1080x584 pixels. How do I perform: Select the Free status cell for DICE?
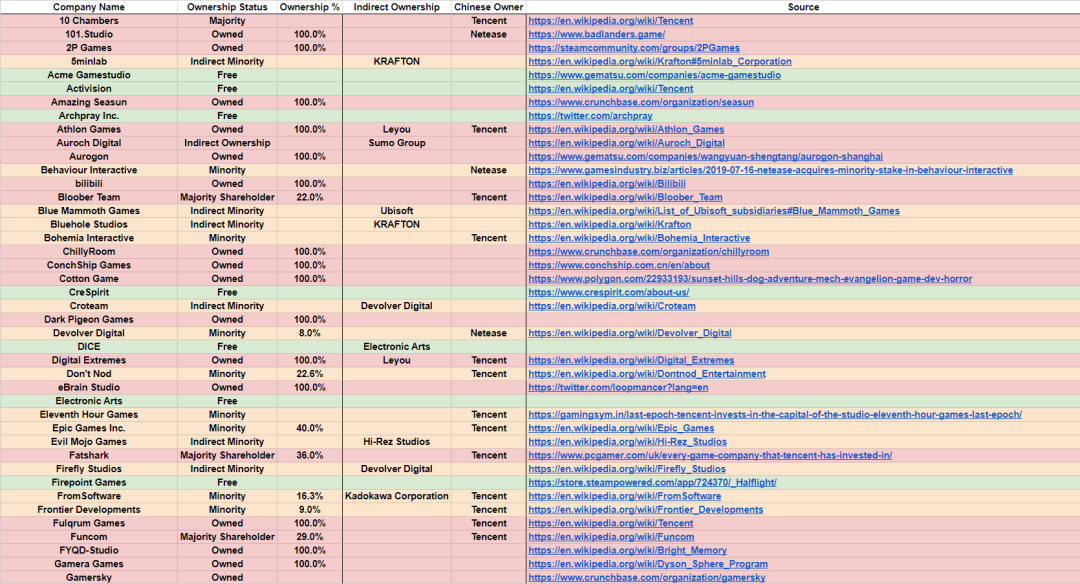227,347
